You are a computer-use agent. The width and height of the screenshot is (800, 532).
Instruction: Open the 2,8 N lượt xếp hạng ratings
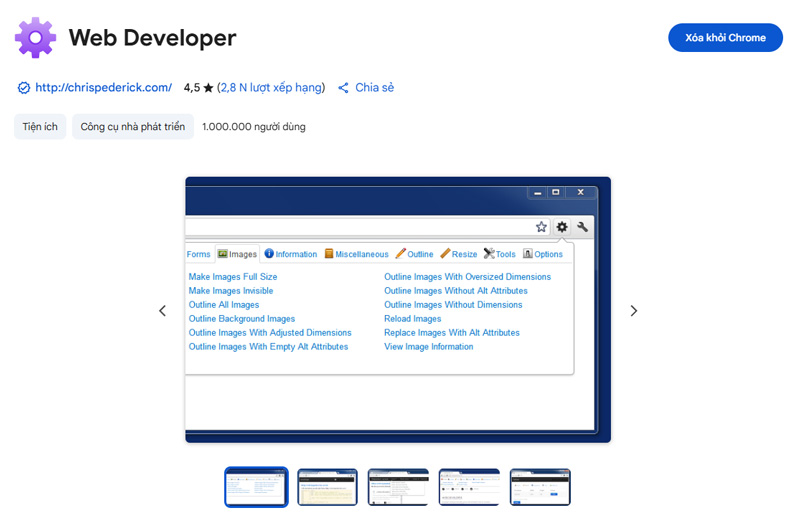point(271,87)
